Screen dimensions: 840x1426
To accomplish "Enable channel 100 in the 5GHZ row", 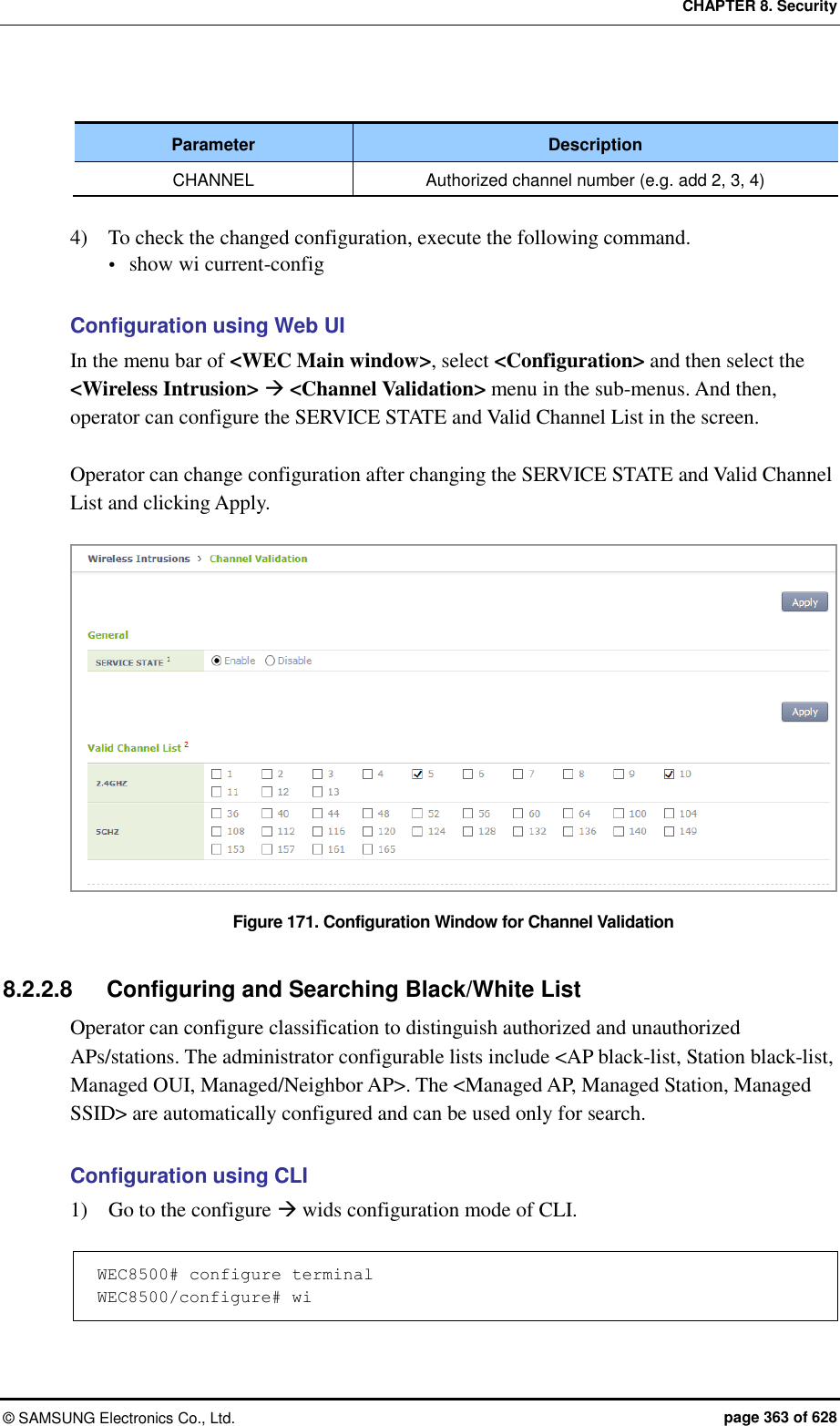I will [618, 813].
